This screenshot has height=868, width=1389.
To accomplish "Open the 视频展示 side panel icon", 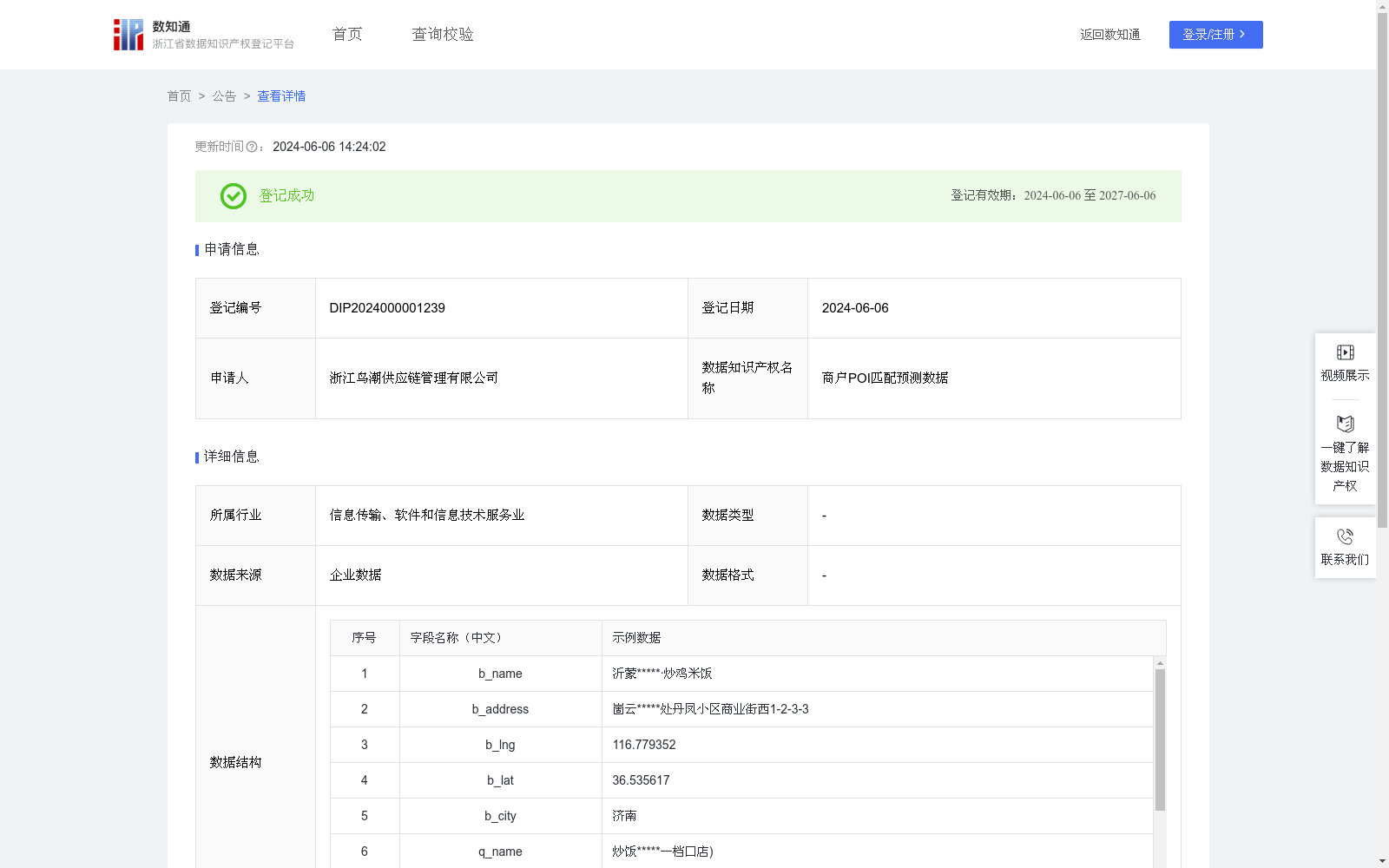I will tap(1346, 352).
